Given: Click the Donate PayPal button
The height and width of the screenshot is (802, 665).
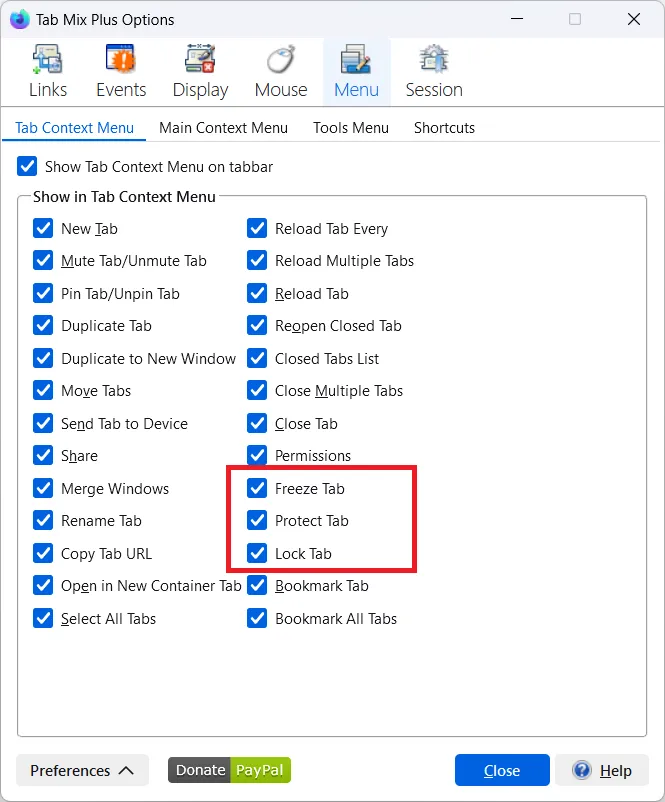Looking at the screenshot, I should point(229,770).
